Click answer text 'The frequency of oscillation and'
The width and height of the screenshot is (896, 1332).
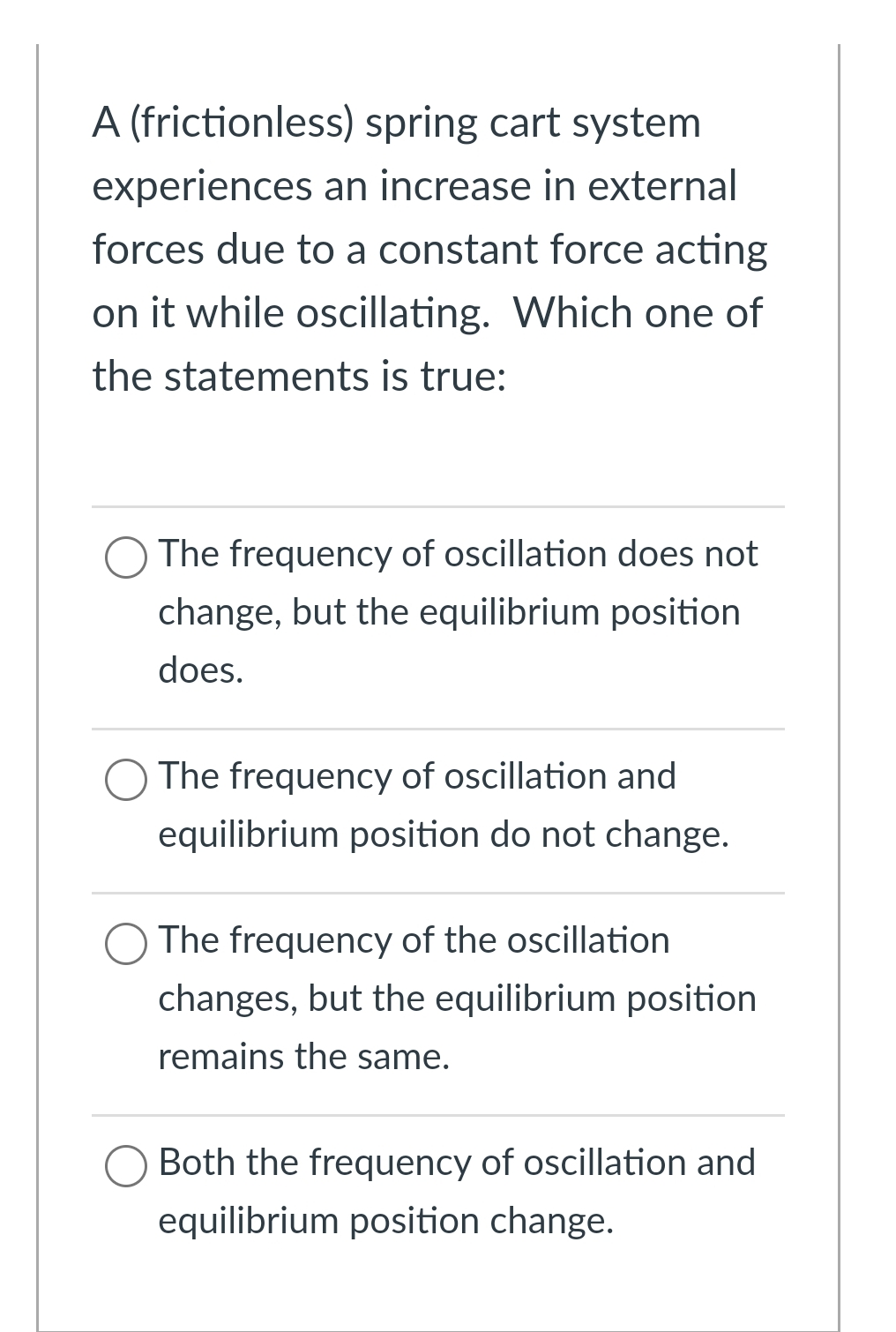(417, 776)
